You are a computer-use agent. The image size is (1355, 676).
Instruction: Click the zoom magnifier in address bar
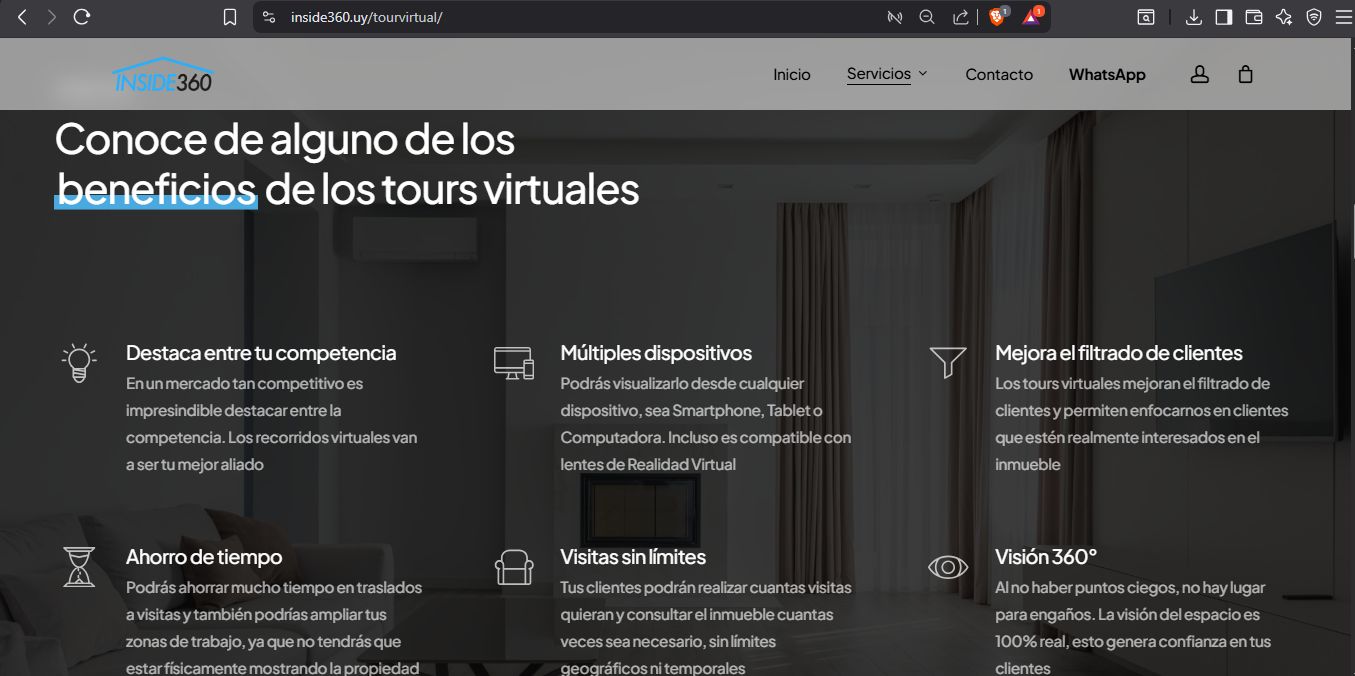[927, 17]
